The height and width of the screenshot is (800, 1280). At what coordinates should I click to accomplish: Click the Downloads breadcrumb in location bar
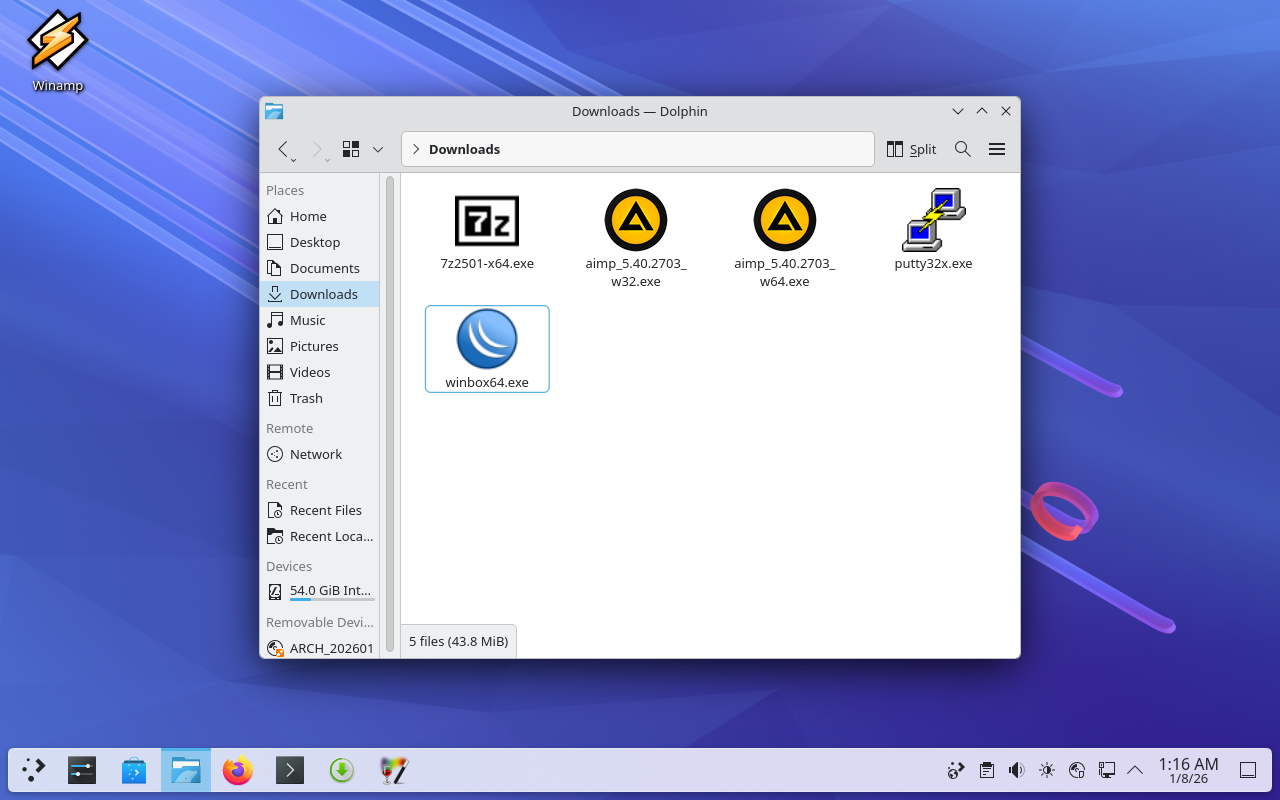pos(464,149)
